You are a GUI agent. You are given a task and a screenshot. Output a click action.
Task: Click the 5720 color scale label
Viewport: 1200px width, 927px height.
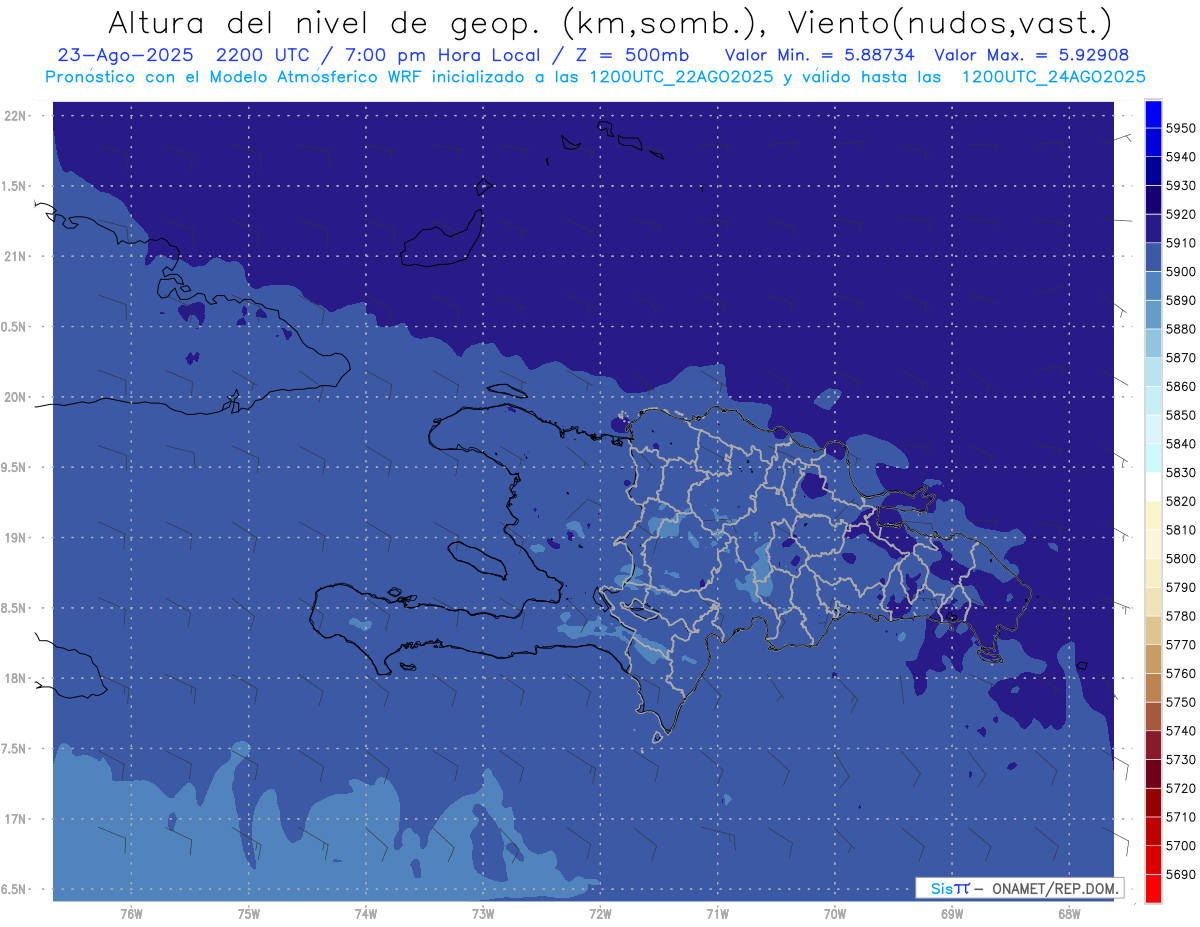1181,788
